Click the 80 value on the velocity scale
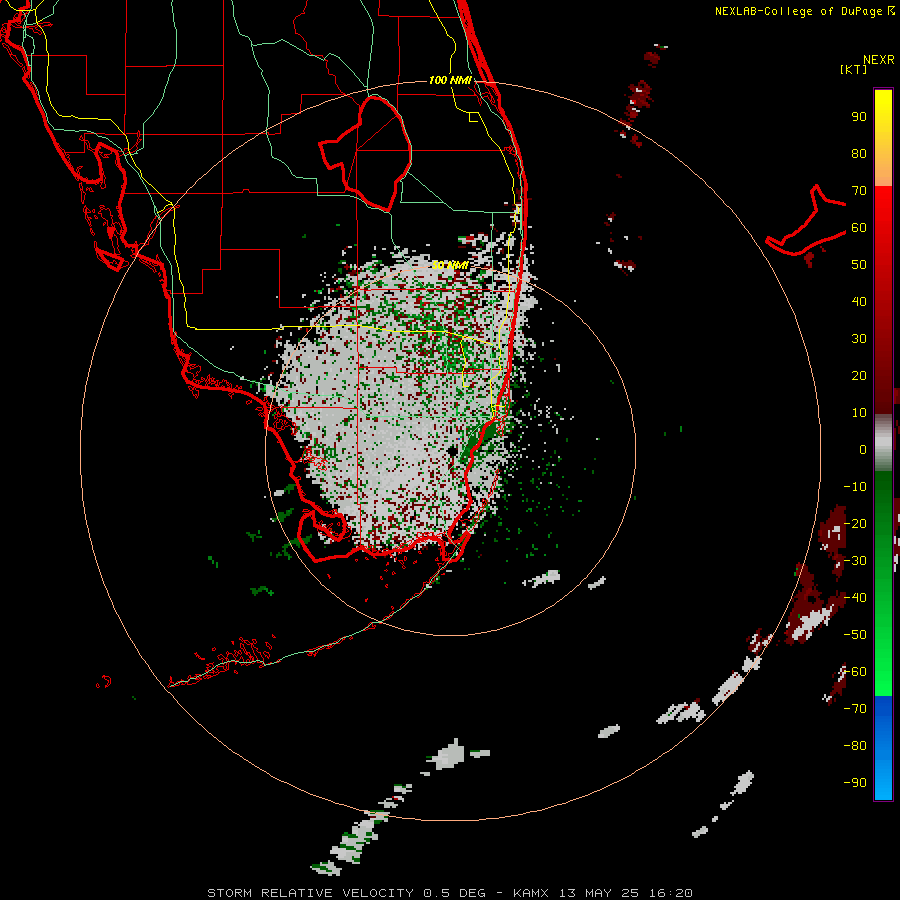This screenshot has width=900, height=900. coord(859,154)
